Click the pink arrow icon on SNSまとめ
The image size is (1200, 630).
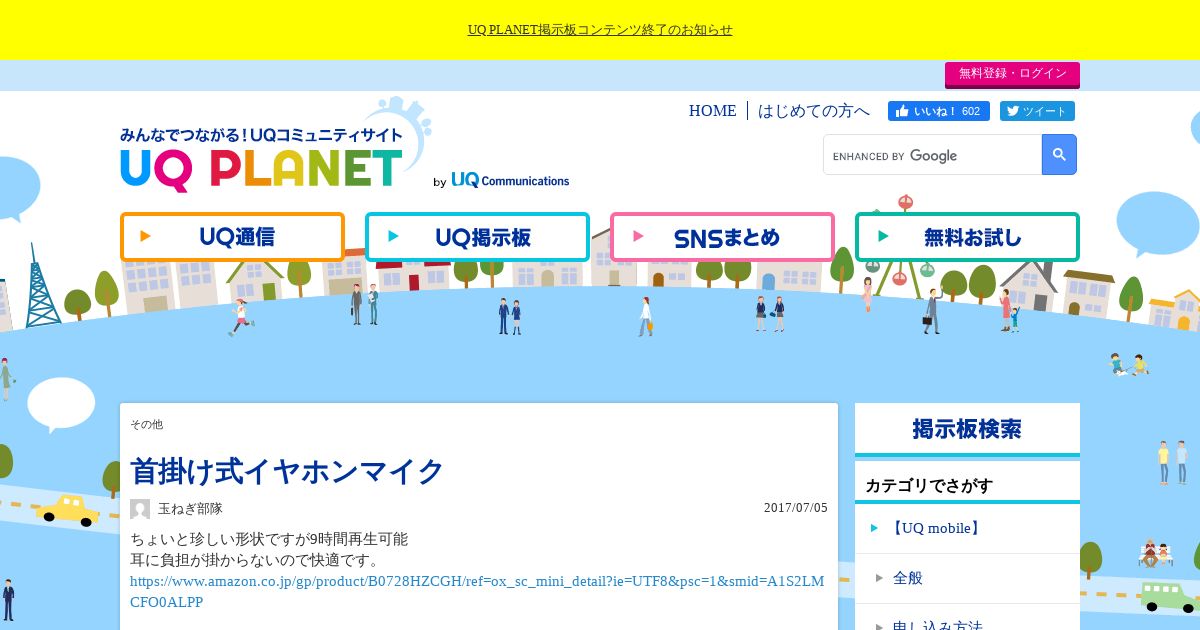[x=638, y=237]
